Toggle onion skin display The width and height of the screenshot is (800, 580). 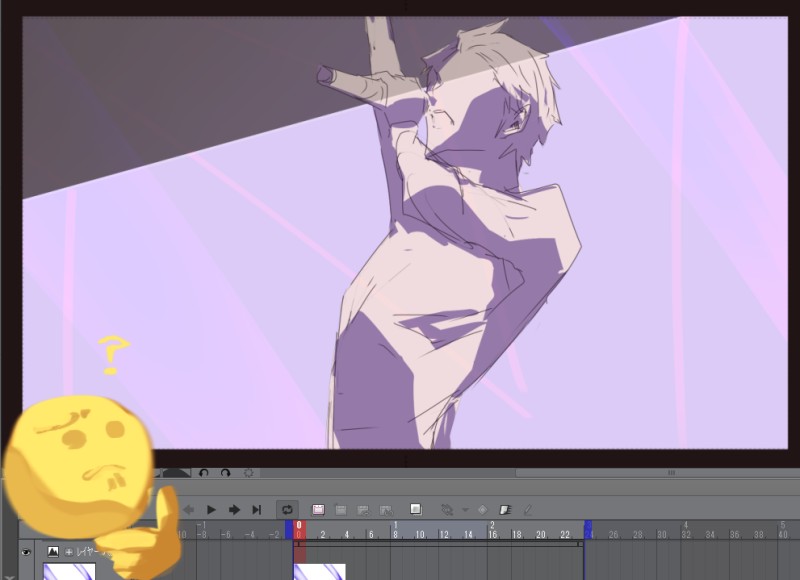pos(416,509)
